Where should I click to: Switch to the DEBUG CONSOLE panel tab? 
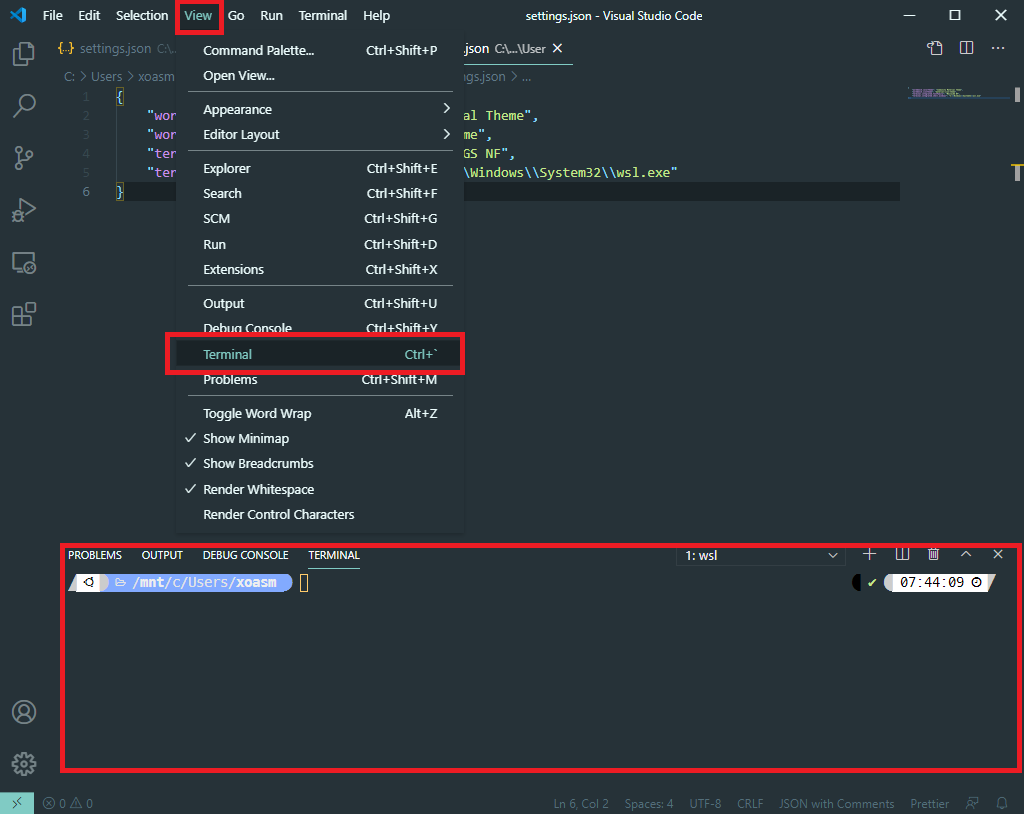click(246, 555)
